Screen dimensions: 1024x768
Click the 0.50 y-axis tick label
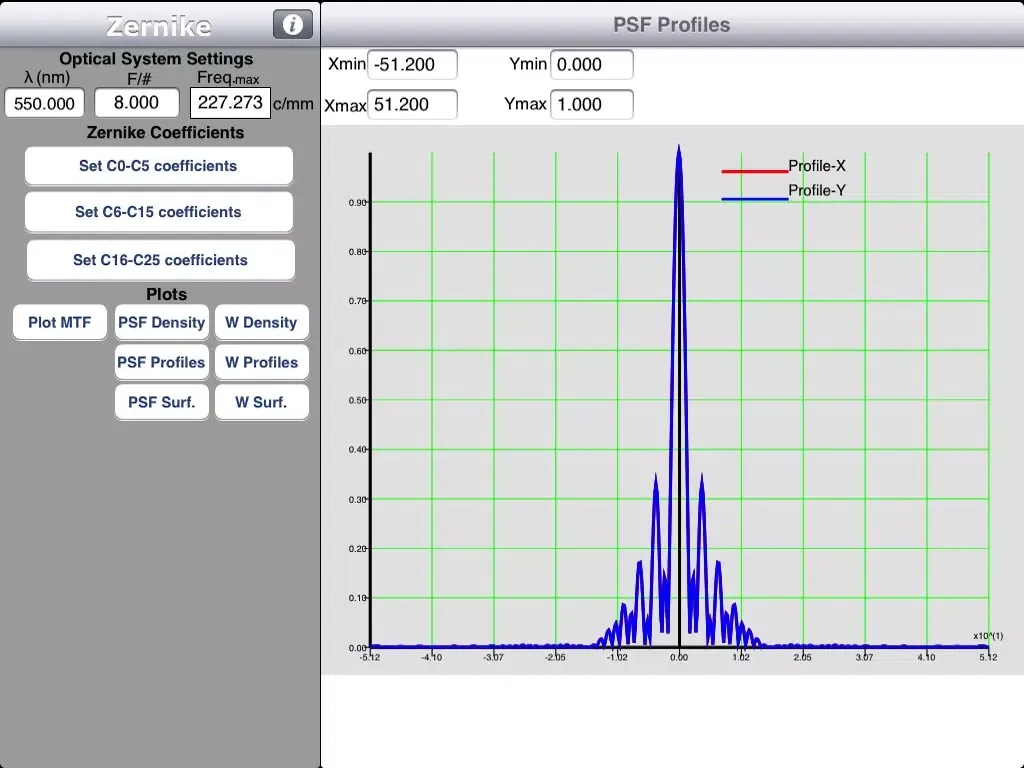pyautogui.click(x=357, y=400)
